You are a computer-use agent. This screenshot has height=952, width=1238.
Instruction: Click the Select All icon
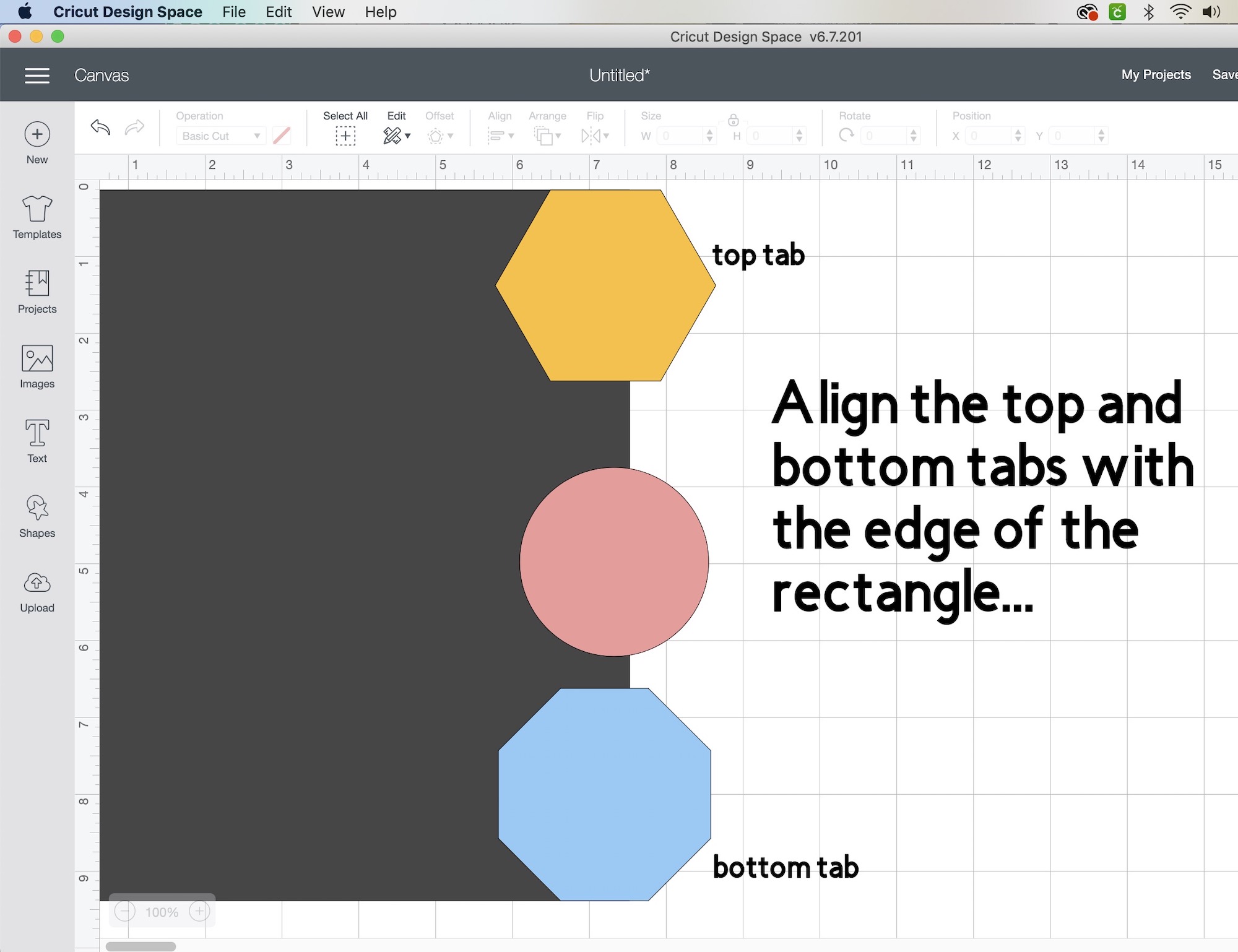pyautogui.click(x=345, y=136)
